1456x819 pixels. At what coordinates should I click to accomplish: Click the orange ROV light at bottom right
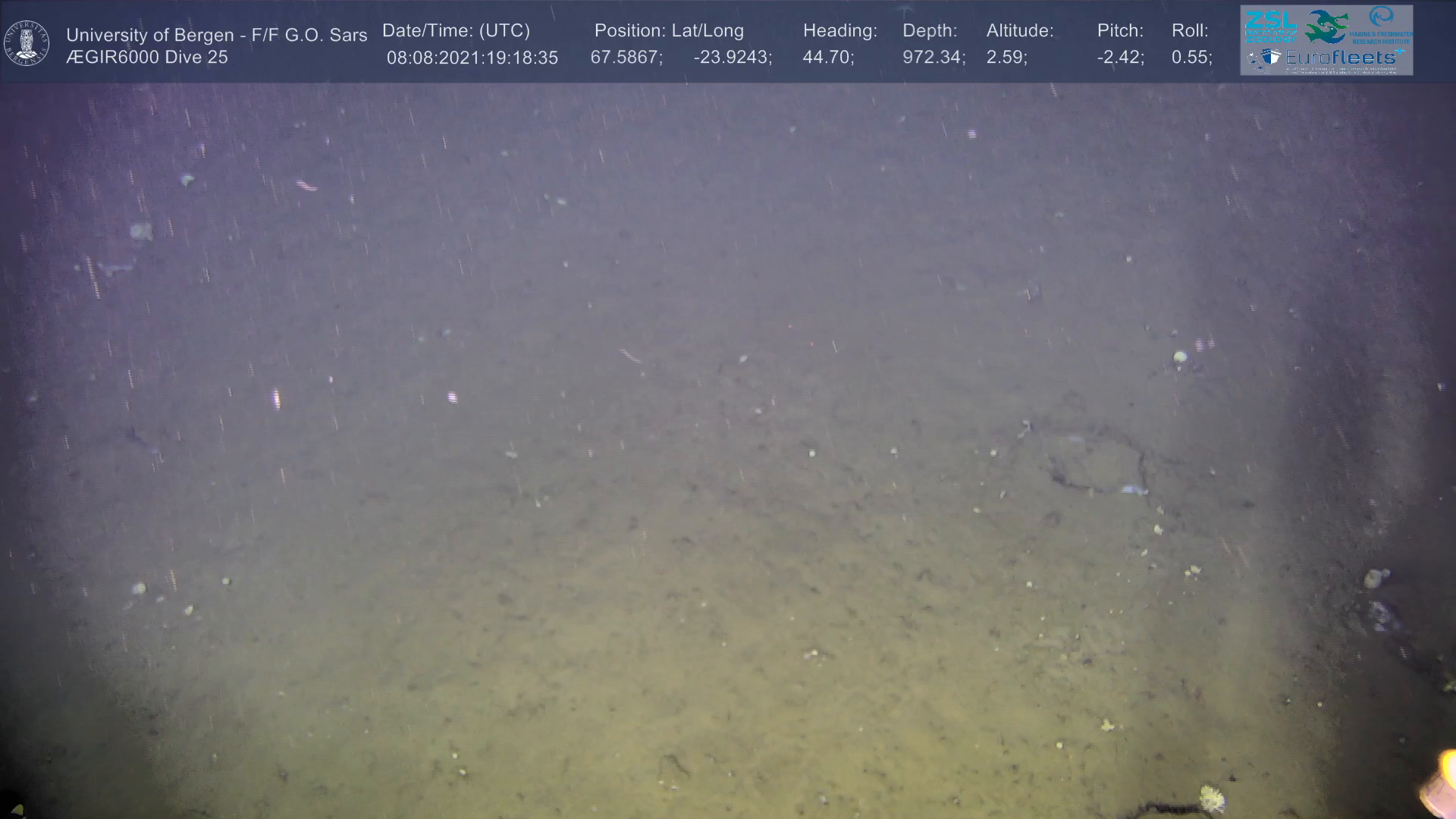pos(1440,784)
